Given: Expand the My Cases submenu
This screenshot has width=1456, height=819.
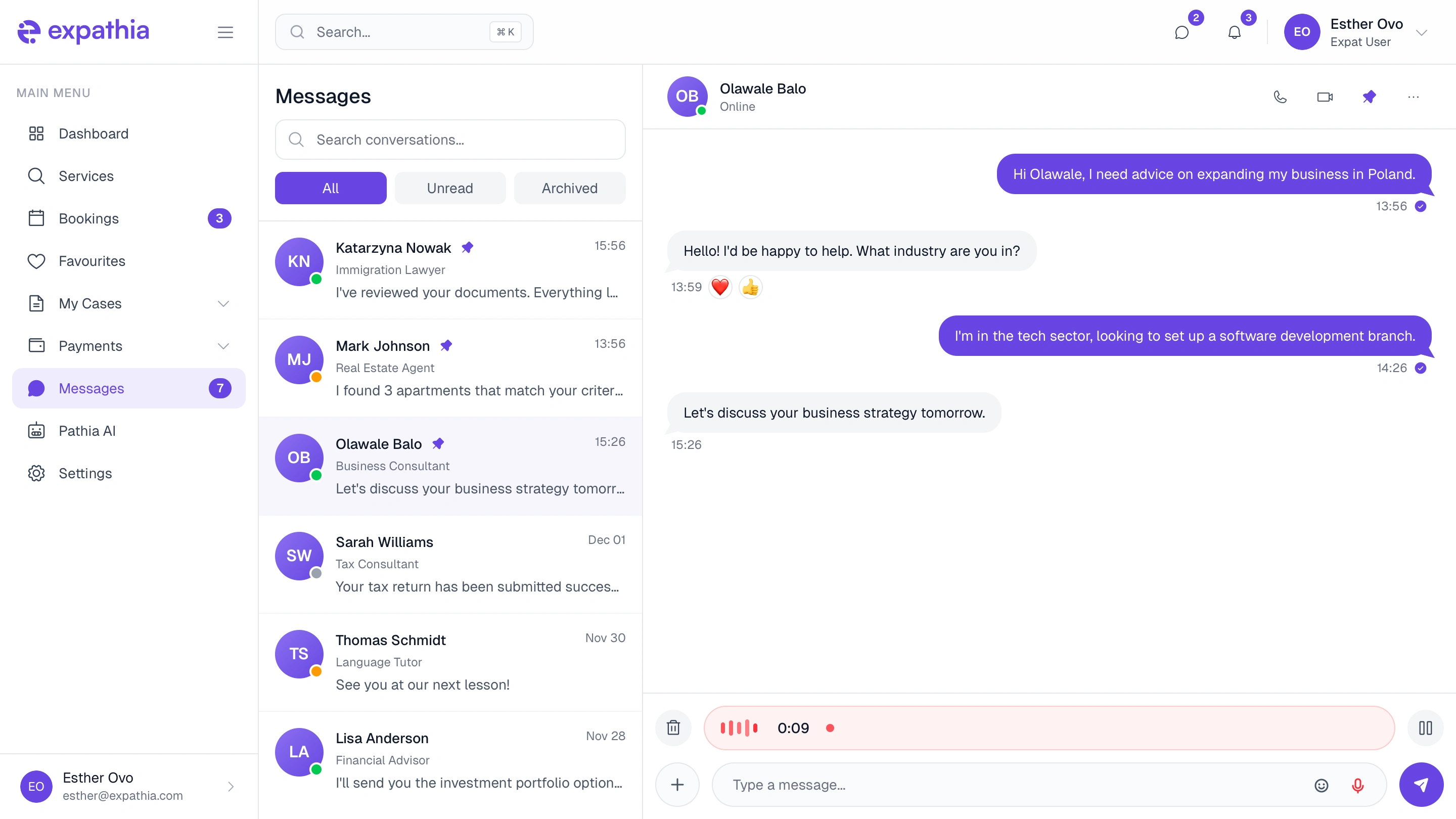Looking at the screenshot, I should (x=223, y=303).
